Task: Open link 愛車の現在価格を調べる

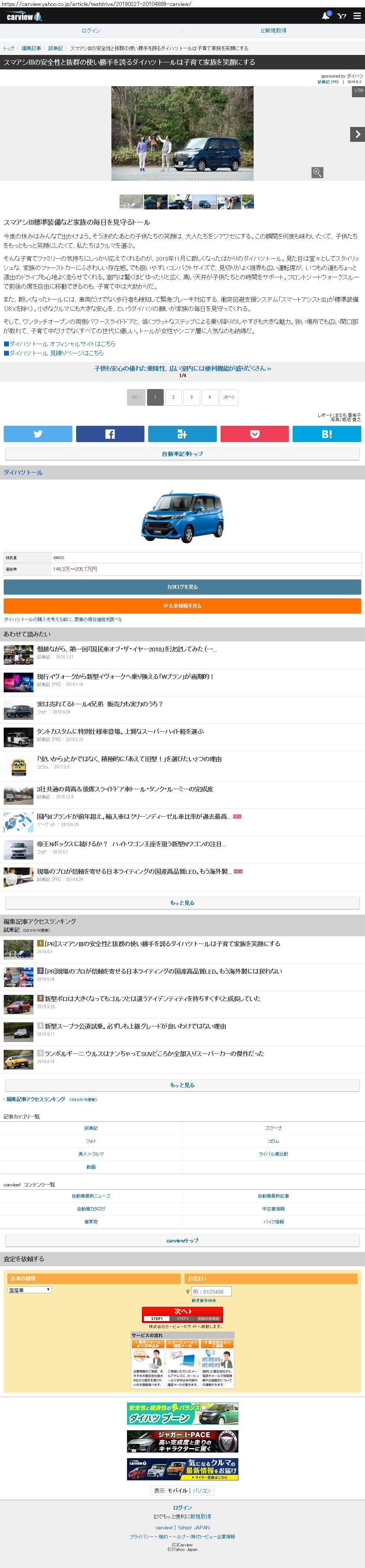Action: (x=63, y=619)
